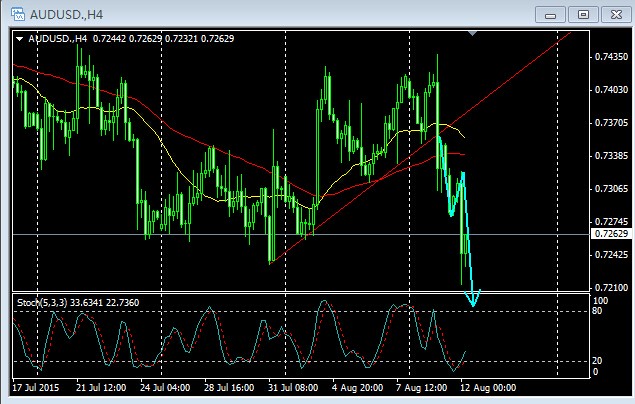Click the 0.72100 price scale label
The image size is (635, 404).
[611, 288]
